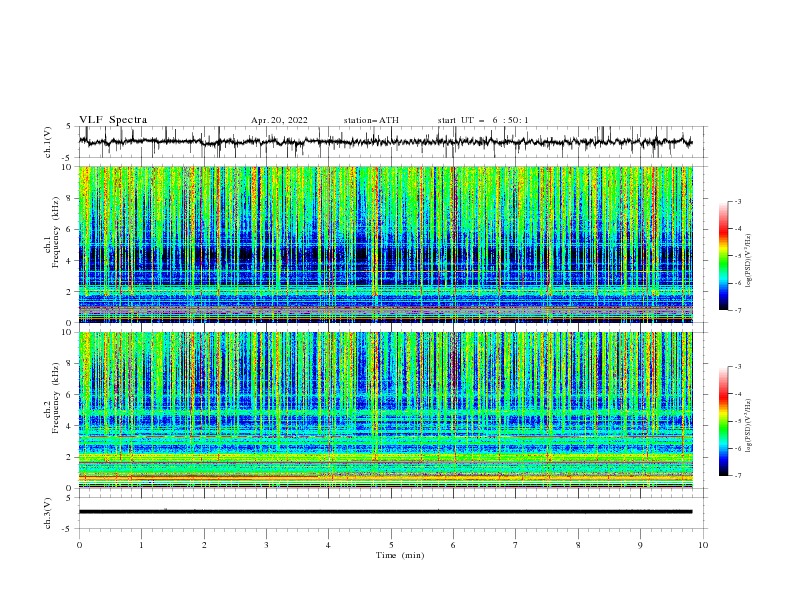The image size is (792, 612).
Task: Select the ch.2 color bar "log(PSD)(V²/Hz)" label
Action: tap(748, 426)
